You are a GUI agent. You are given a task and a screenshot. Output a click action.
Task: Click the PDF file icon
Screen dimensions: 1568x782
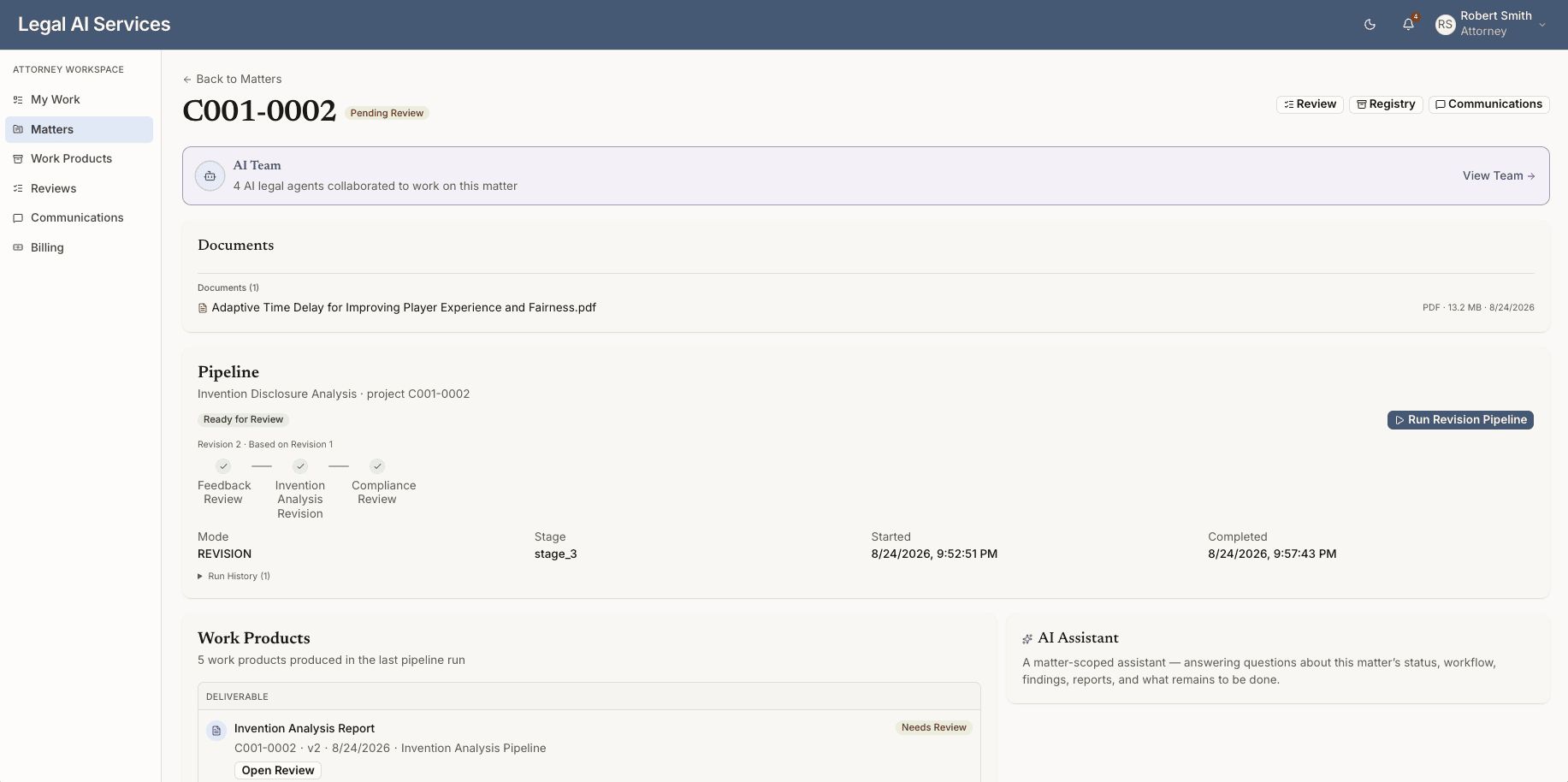203,308
